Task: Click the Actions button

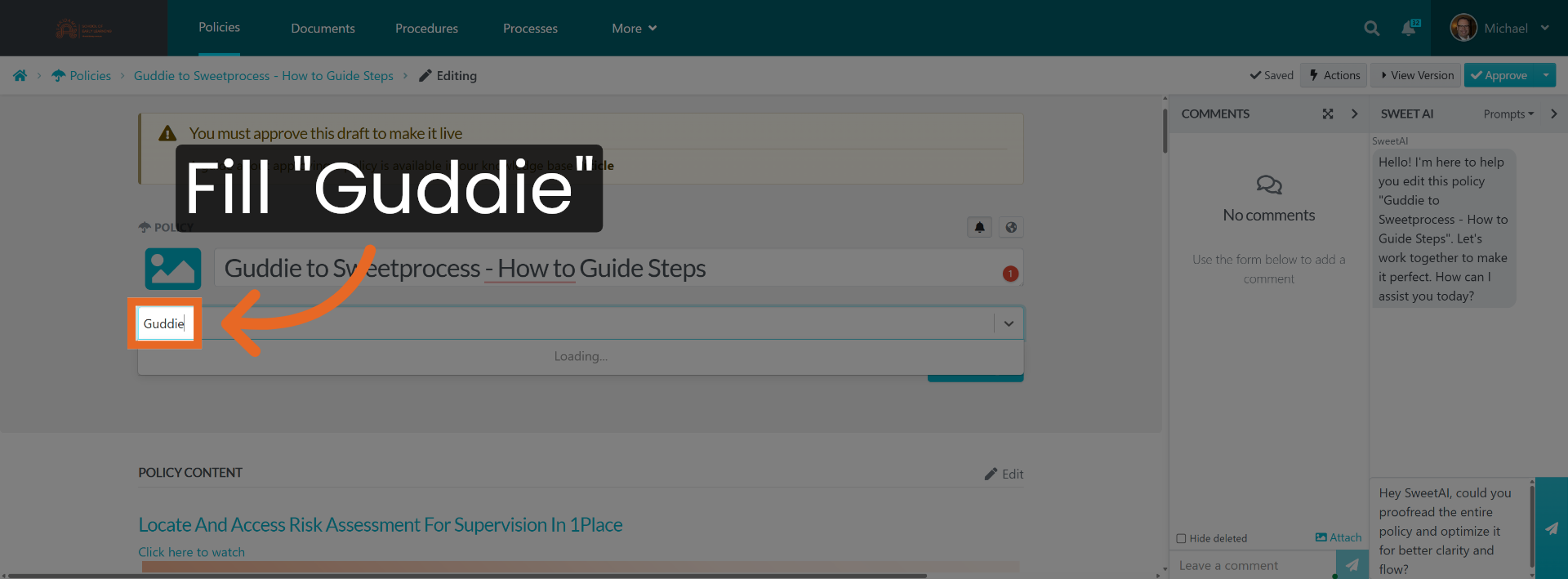Action: pos(1334,75)
